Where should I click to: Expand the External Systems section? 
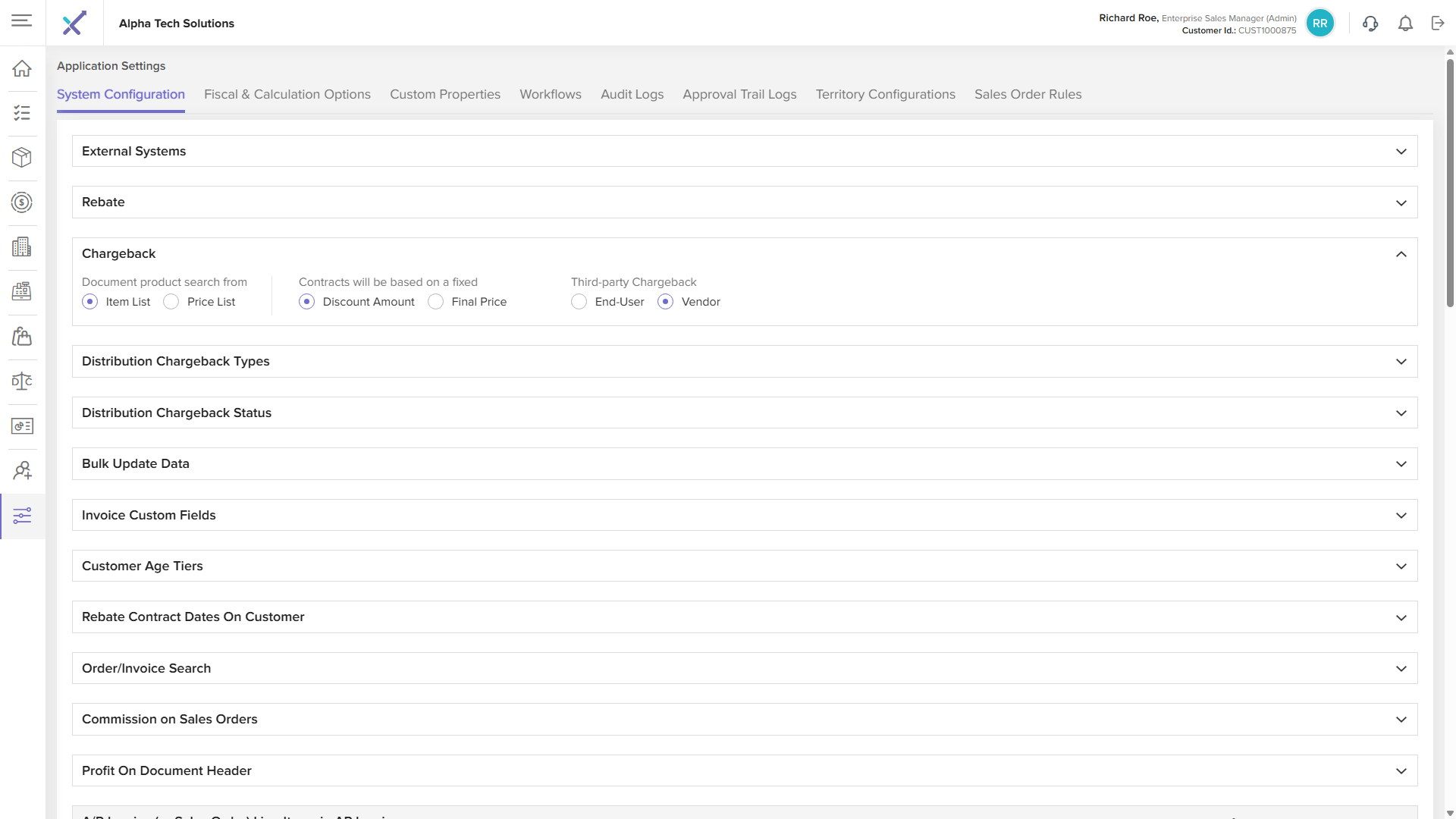click(x=1401, y=152)
